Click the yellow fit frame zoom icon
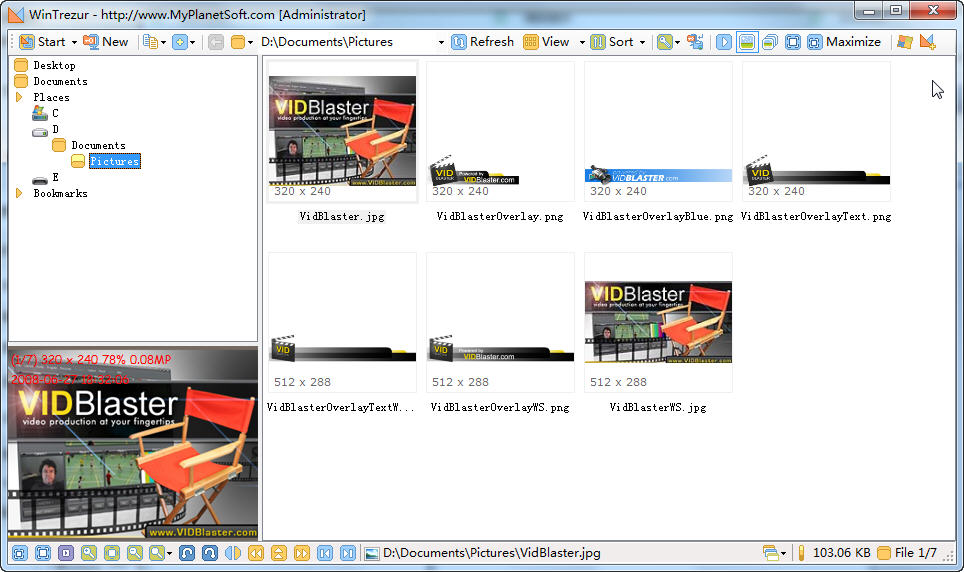Image resolution: width=964 pixels, height=572 pixels. click(112, 553)
